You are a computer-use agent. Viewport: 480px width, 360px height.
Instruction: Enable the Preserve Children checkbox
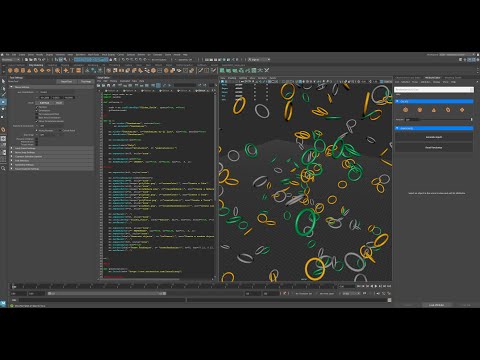(37, 139)
